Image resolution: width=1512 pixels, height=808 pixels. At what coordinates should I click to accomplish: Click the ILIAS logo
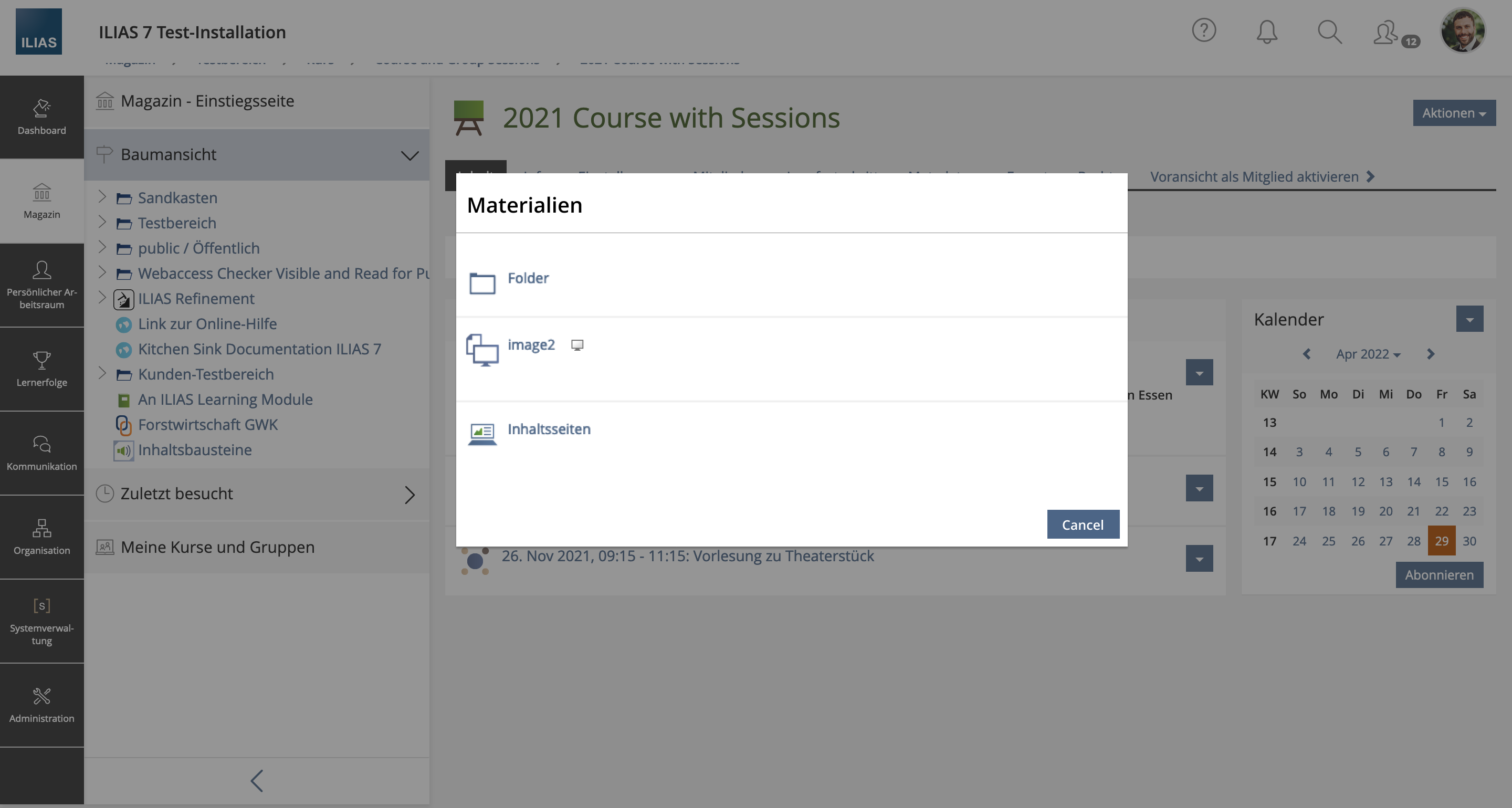(x=39, y=32)
